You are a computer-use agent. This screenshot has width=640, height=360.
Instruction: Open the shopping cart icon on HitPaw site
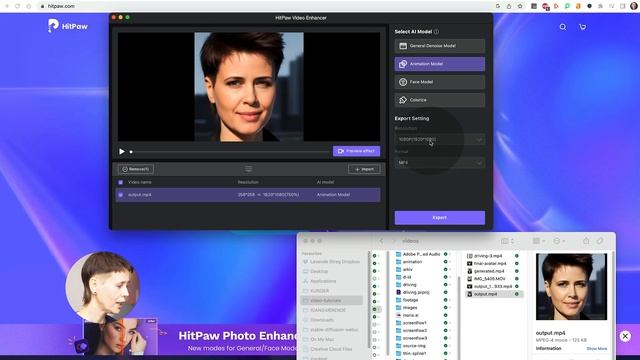pyautogui.click(x=582, y=27)
